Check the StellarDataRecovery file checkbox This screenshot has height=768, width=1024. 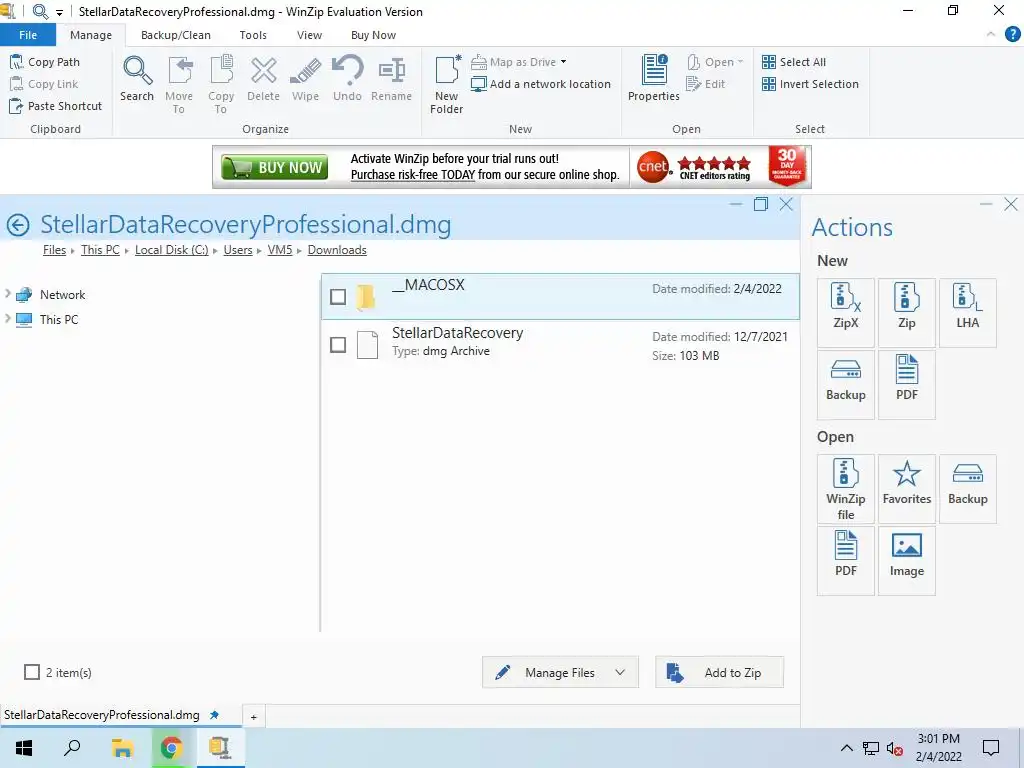point(338,344)
